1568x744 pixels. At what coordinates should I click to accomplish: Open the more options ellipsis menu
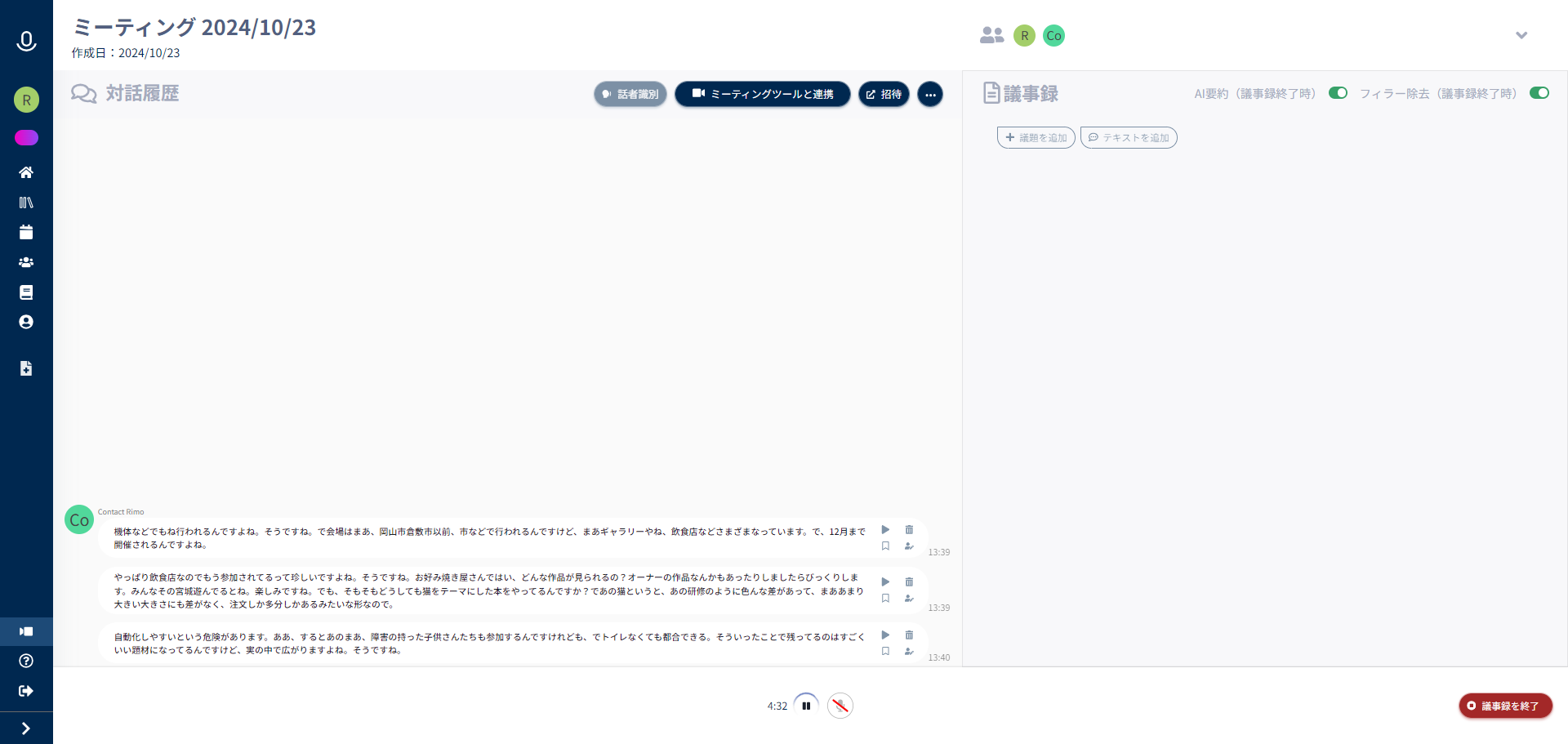tap(930, 95)
